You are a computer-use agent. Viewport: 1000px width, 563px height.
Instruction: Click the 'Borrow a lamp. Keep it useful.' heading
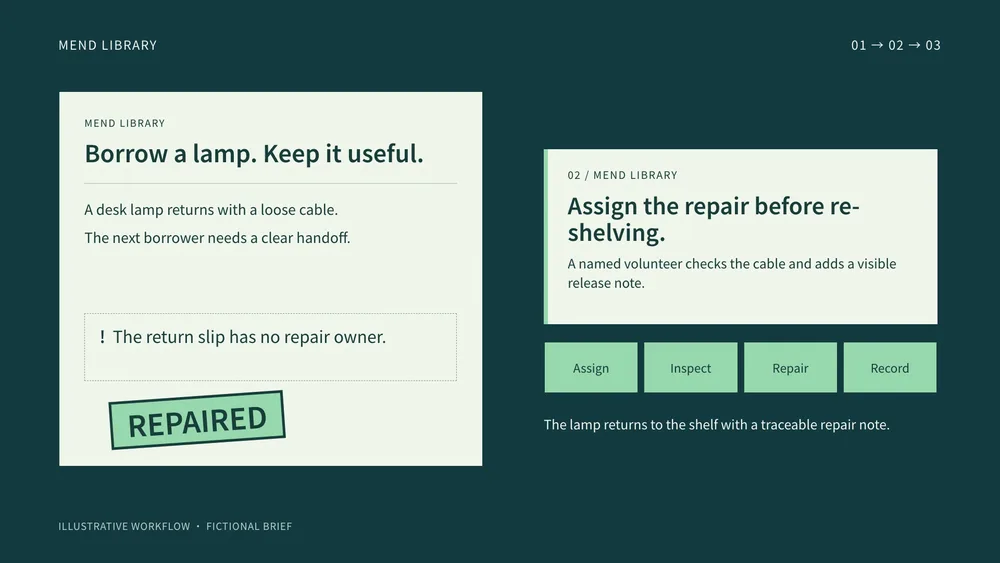(254, 154)
